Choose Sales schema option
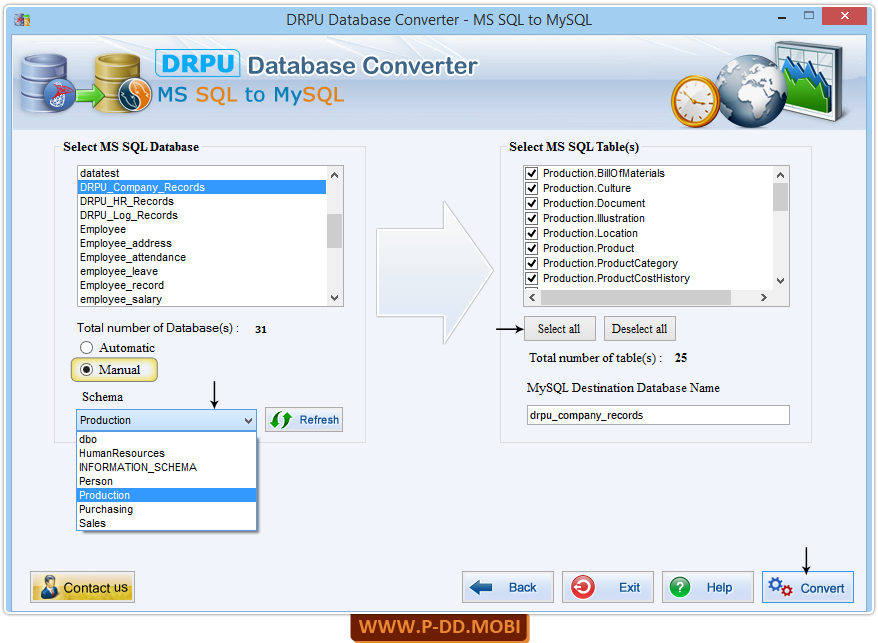 [x=166, y=523]
